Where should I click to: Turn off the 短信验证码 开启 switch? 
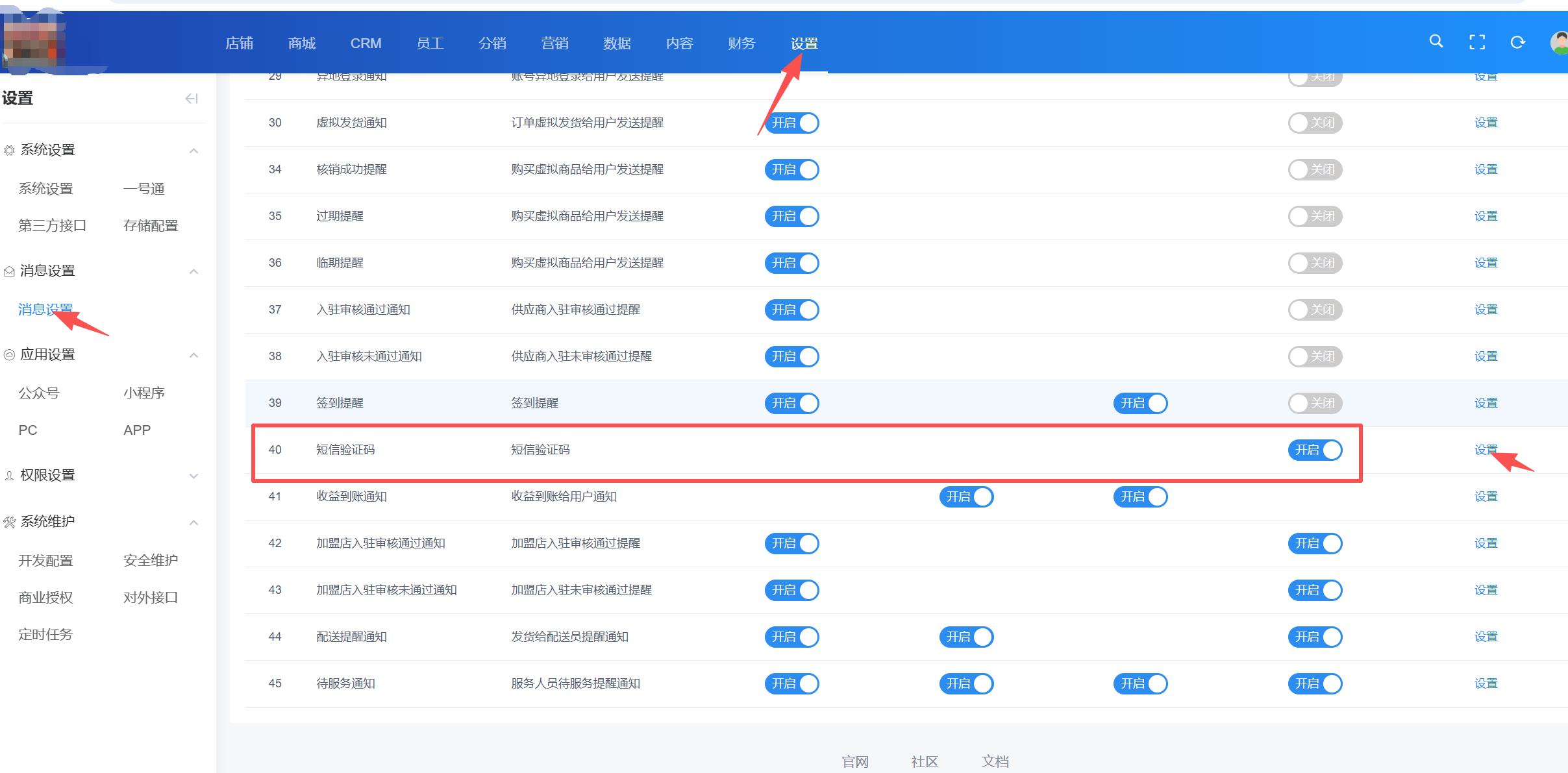pyautogui.click(x=1315, y=450)
